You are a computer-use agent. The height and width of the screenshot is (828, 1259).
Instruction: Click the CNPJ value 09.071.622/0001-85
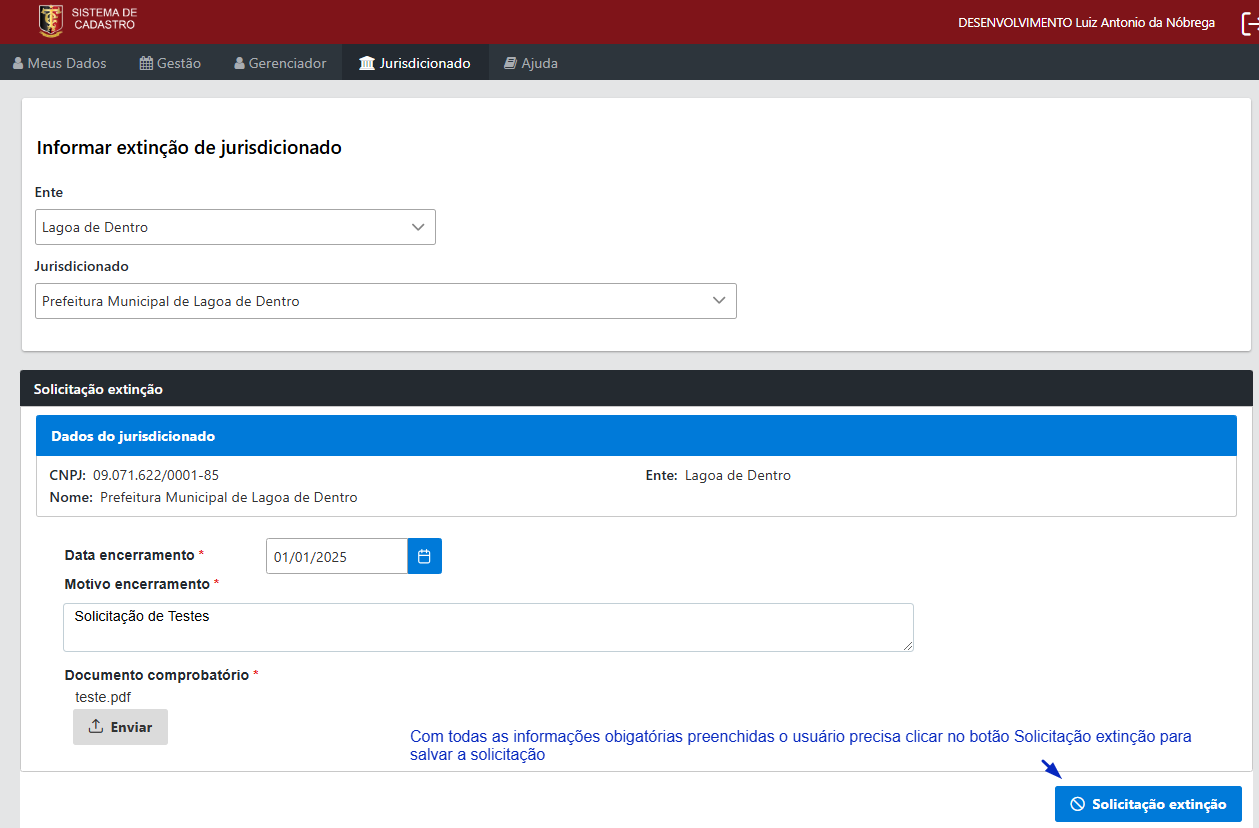(156, 475)
